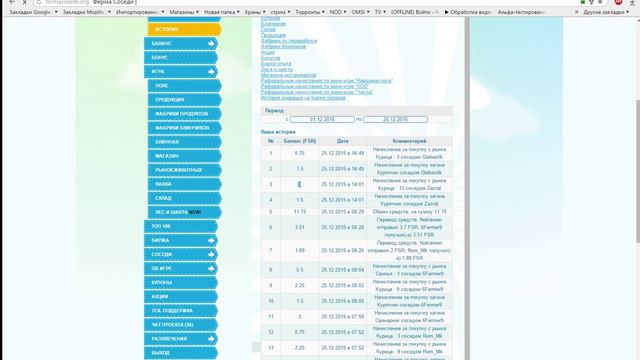Viewport: 640px width, 360px height.
Task: Expand the БИРЖА menu arrow
Action: click(211, 240)
